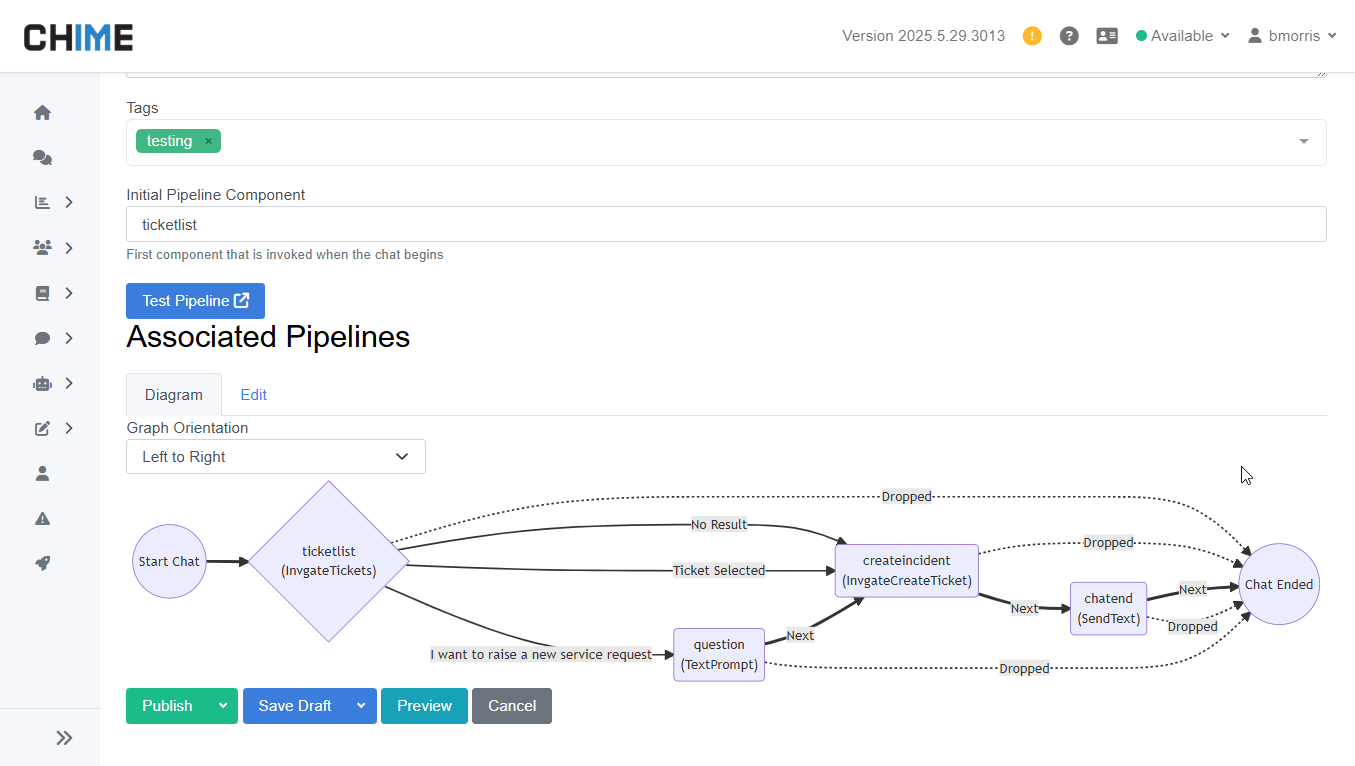Click the Preview button
The width and height of the screenshot is (1355, 766).
[x=424, y=706]
